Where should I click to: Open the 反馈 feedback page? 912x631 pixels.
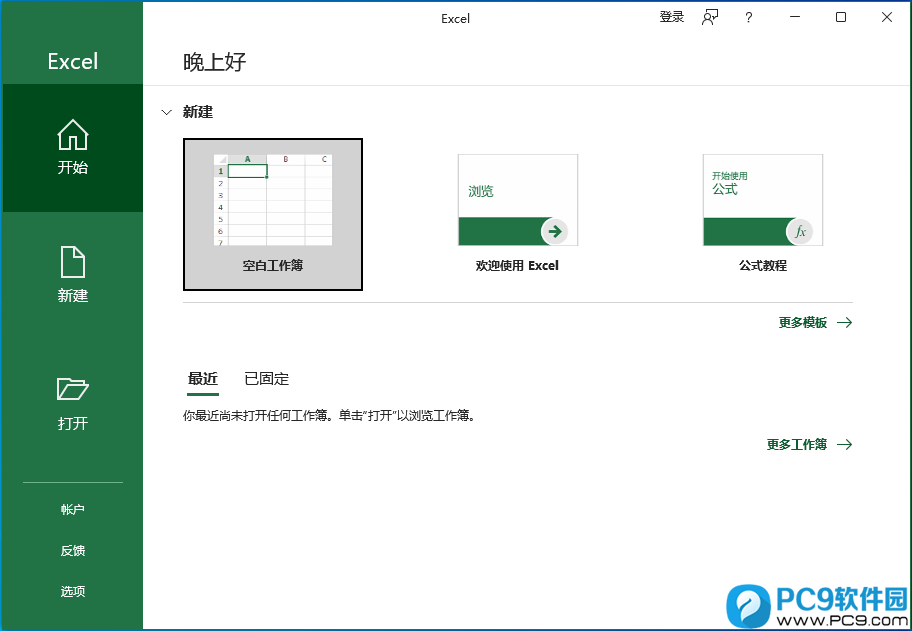[73, 550]
